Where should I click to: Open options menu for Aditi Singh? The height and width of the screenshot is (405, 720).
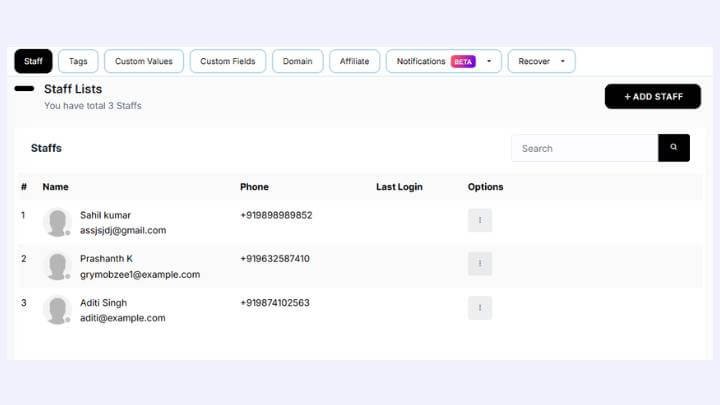[x=480, y=308]
